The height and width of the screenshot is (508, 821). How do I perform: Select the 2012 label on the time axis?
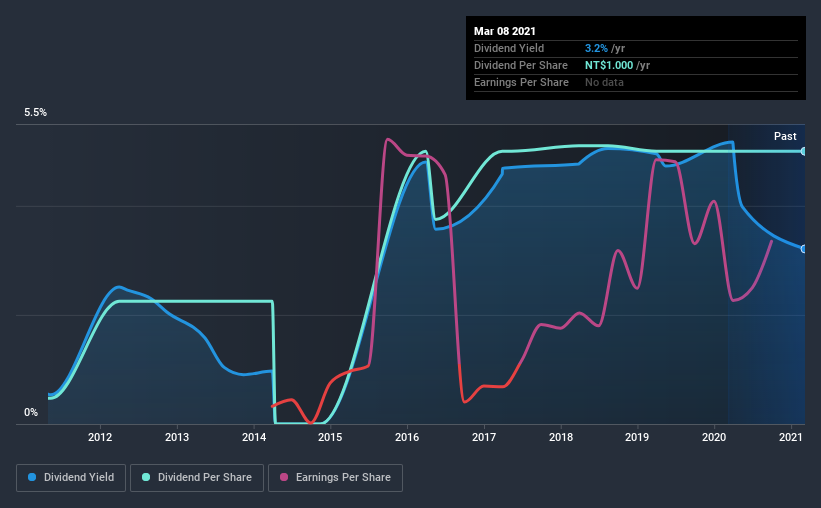pos(100,437)
